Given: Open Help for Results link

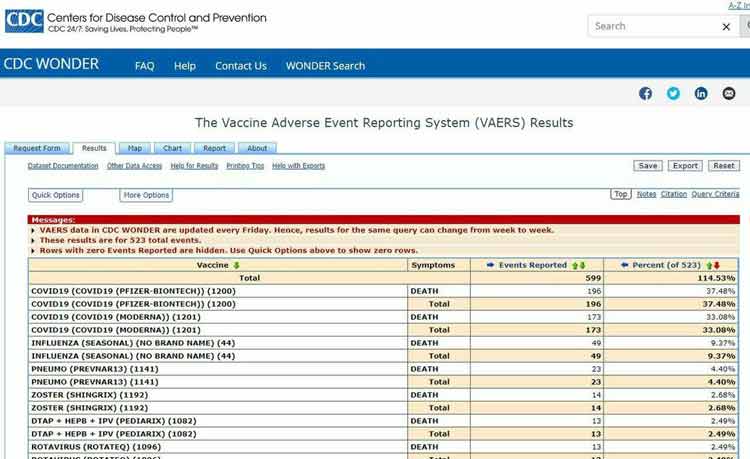Looking at the screenshot, I should (194, 166).
